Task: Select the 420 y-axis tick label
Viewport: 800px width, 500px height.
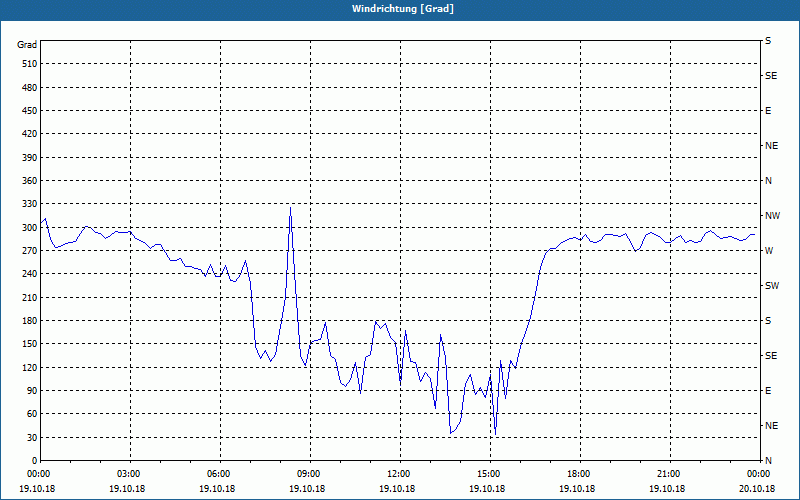Action: coord(29,134)
